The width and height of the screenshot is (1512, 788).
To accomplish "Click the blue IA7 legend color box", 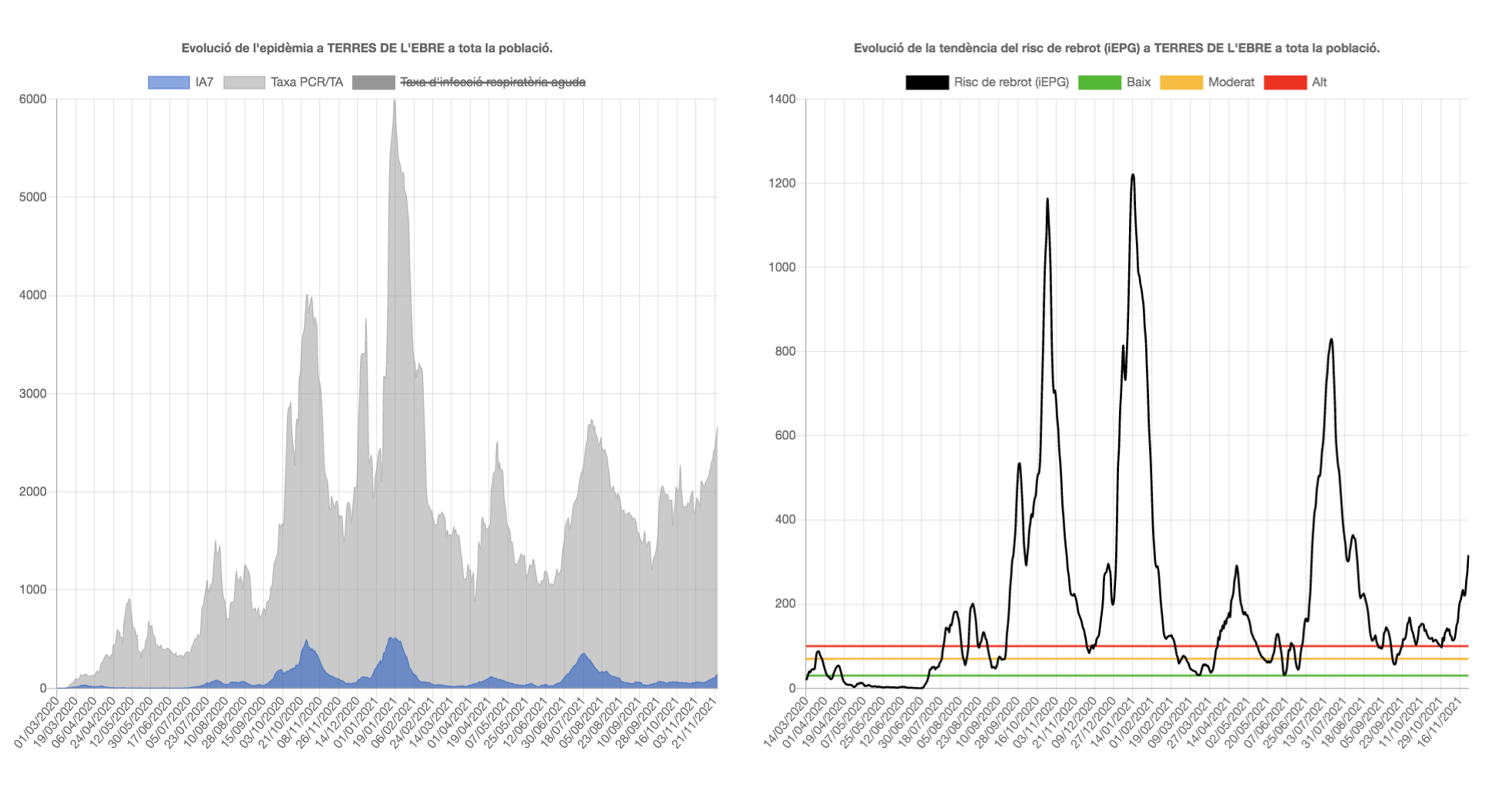I will (168, 82).
